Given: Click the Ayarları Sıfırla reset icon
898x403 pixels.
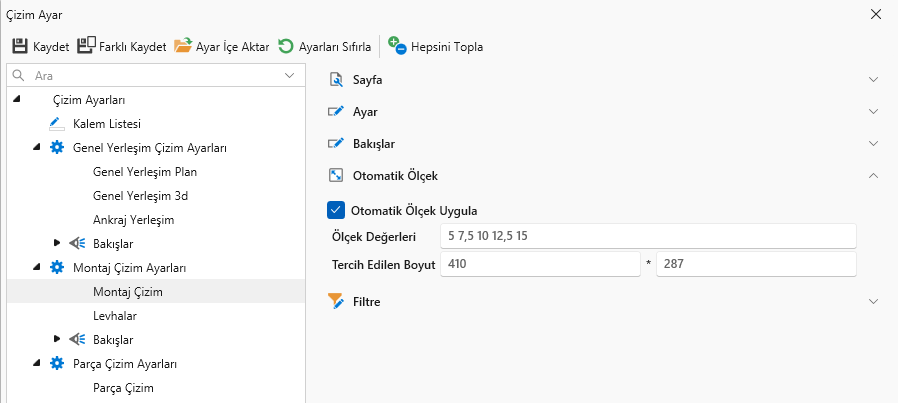Looking at the screenshot, I should tap(286, 46).
